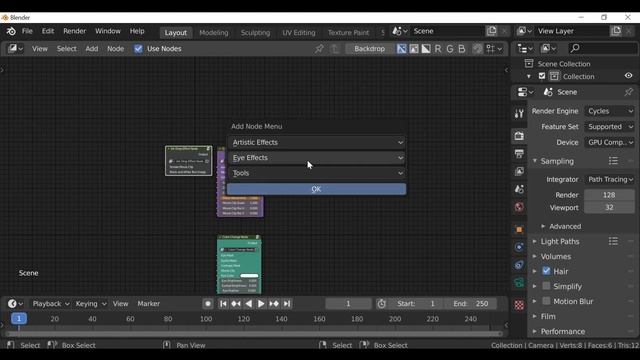
Task: Collapse the Collection tree in outliner
Action: click(x=529, y=76)
